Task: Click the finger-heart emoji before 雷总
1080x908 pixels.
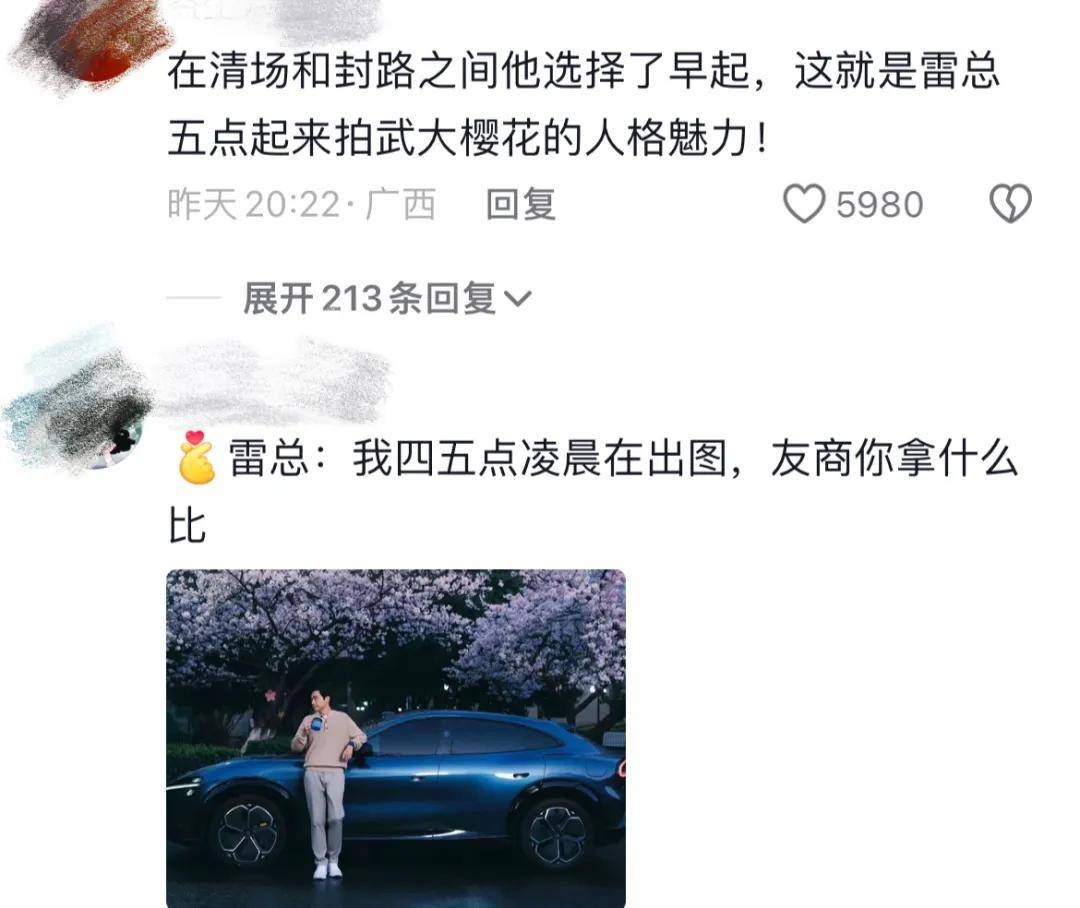Action: [196, 457]
